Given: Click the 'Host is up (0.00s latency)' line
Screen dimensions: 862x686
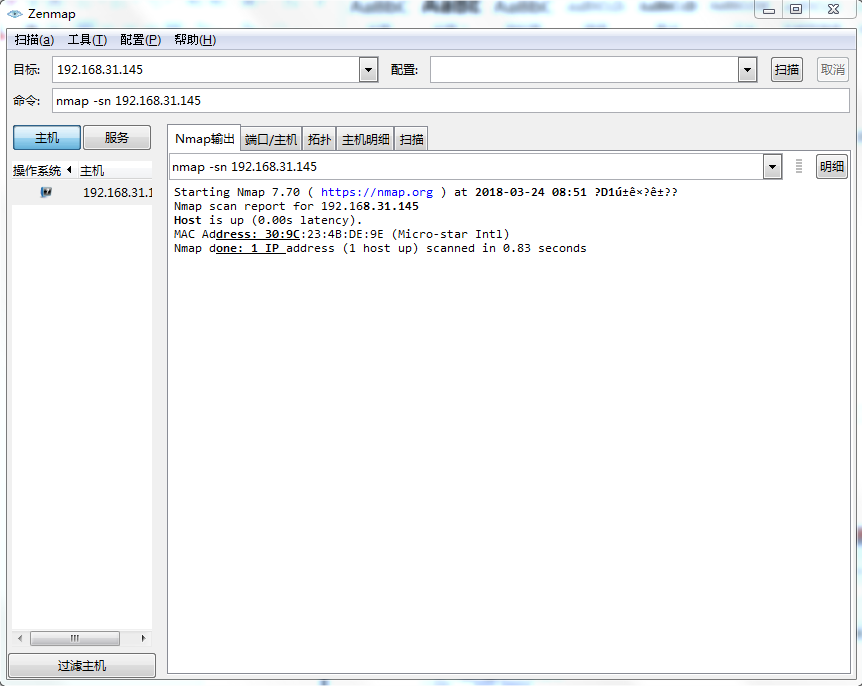Looking at the screenshot, I should pos(268,220).
